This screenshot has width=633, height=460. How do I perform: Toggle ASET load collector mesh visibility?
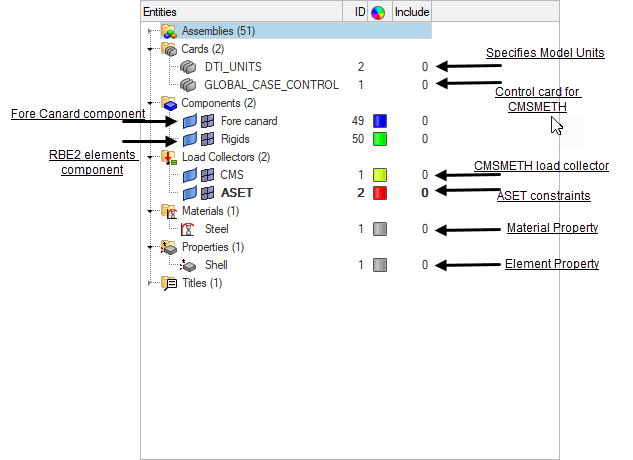[x=208, y=193]
